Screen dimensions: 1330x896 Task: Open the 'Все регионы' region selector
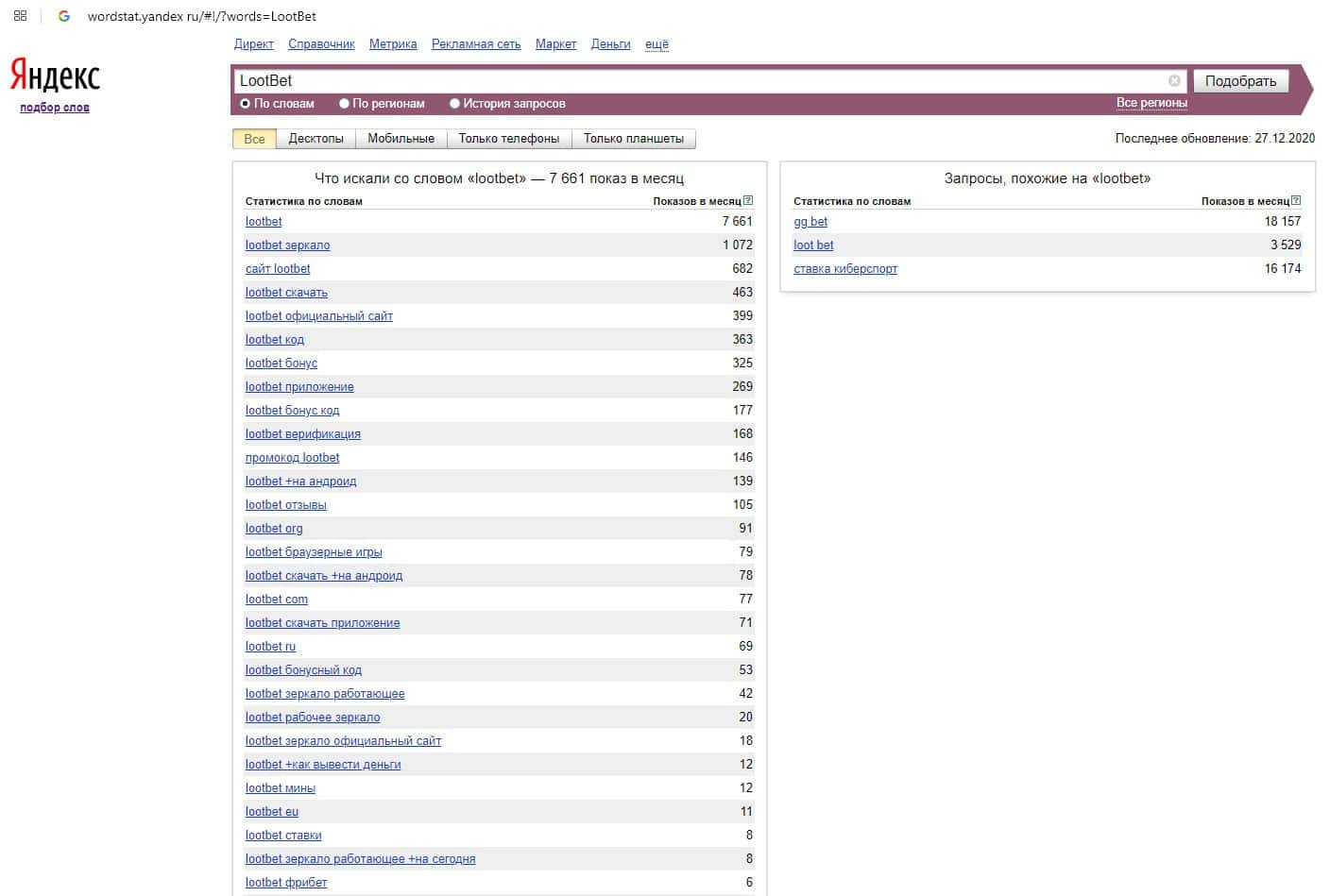(1151, 103)
